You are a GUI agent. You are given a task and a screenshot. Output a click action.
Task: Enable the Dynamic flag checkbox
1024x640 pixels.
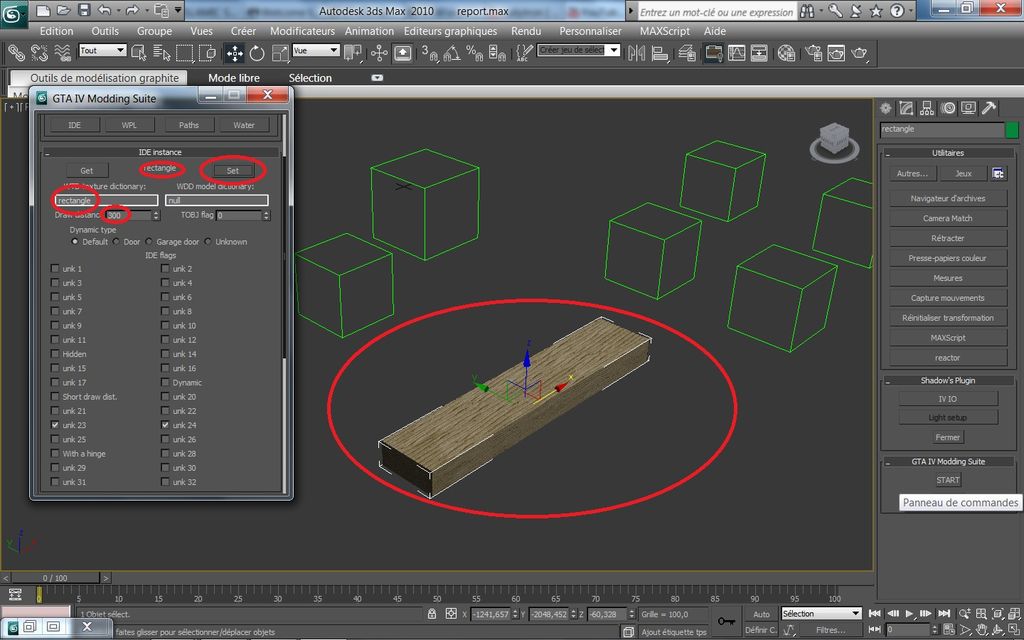tap(165, 383)
